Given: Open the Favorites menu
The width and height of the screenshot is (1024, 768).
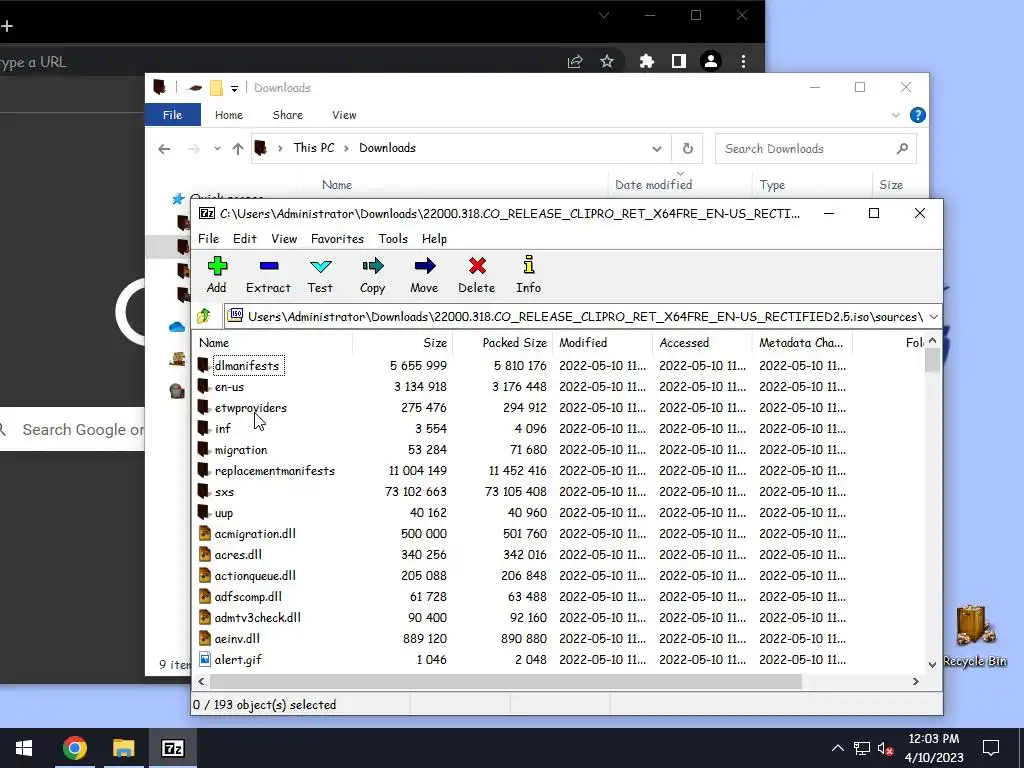Looking at the screenshot, I should [337, 239].
